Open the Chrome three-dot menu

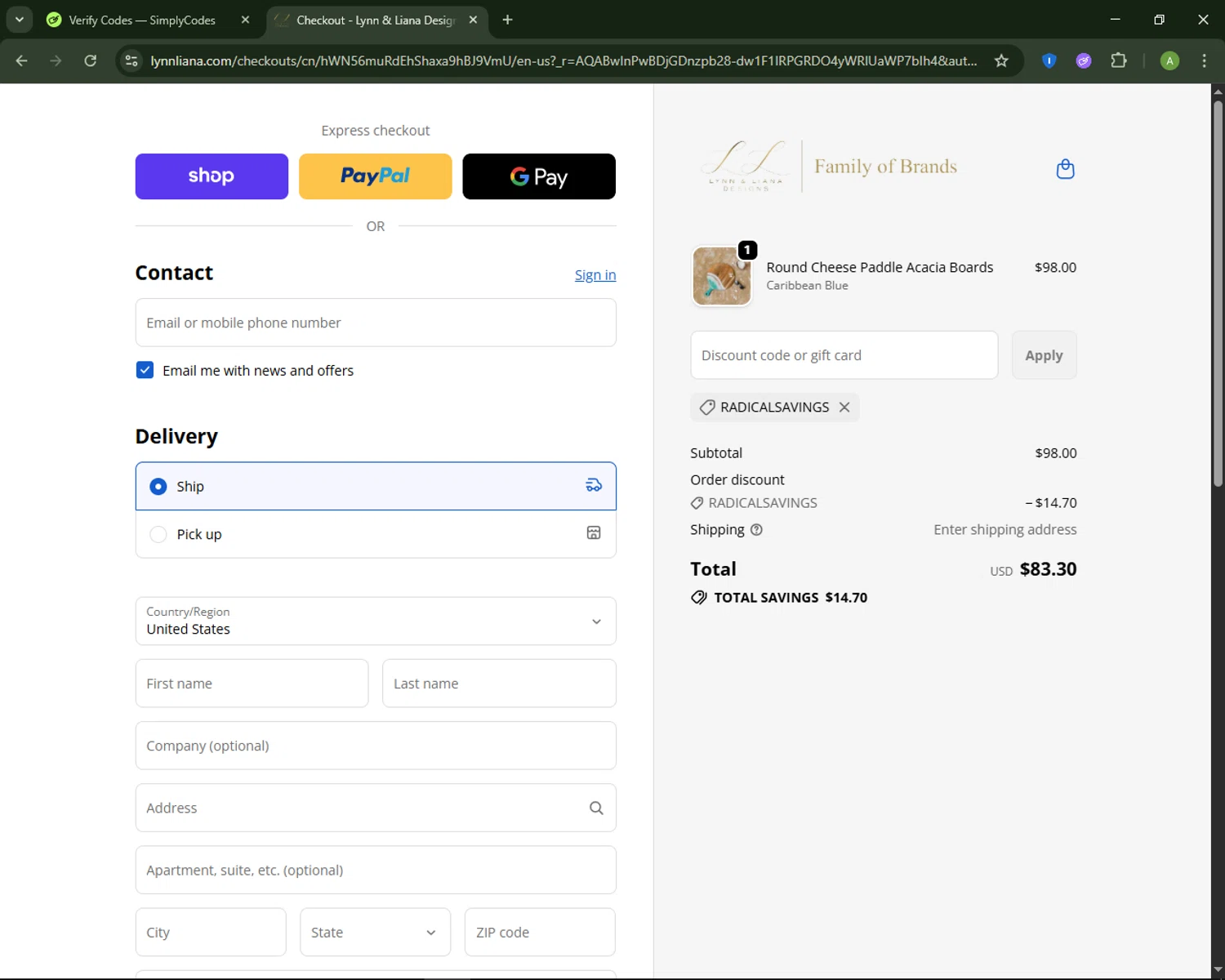point(1204,60)
